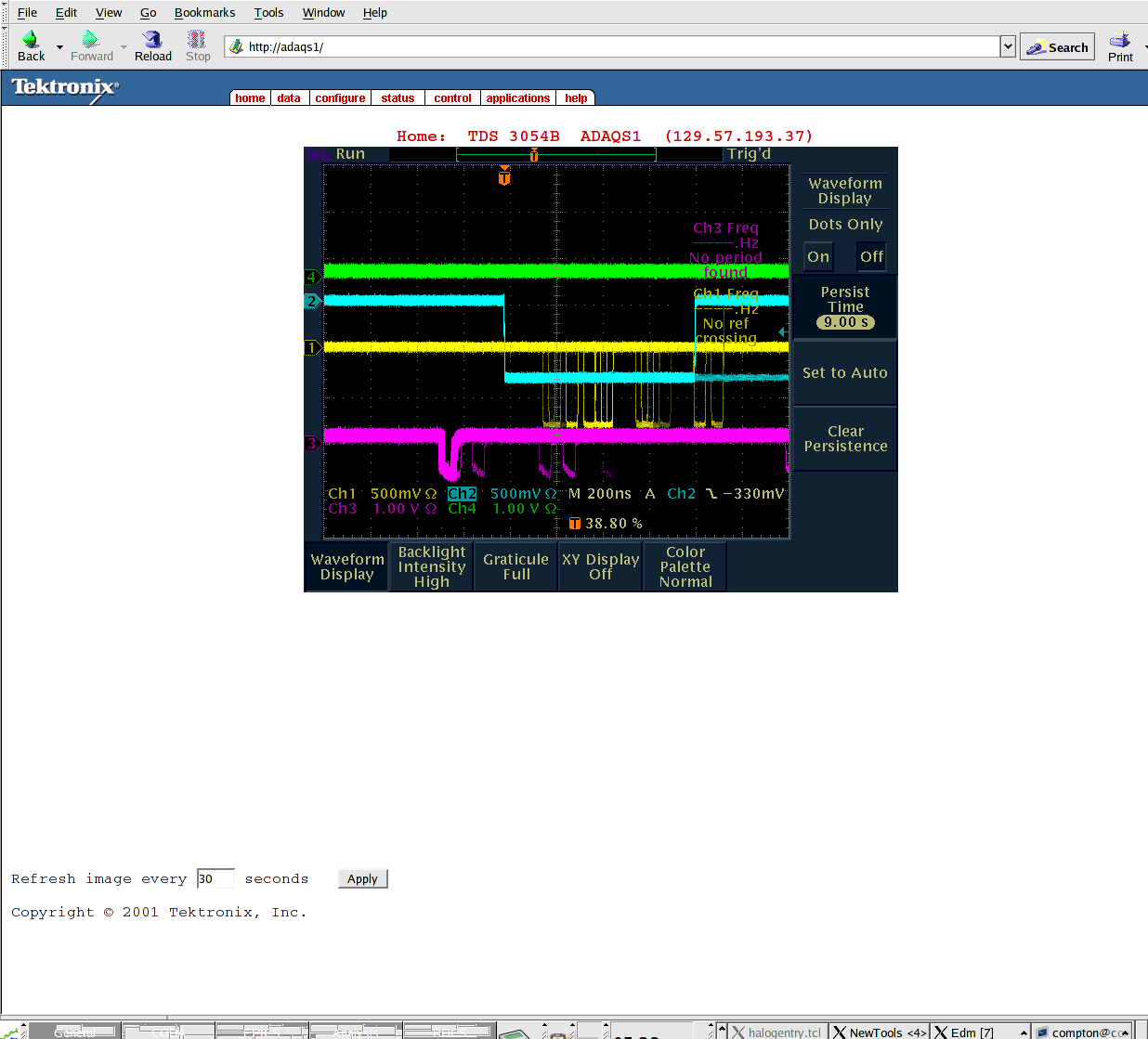The height and width of the screenshot is (1039, 1148).
Task: Expand the URL address bar dropdown
Action: pyautogui.click(x=1008, y=46)
